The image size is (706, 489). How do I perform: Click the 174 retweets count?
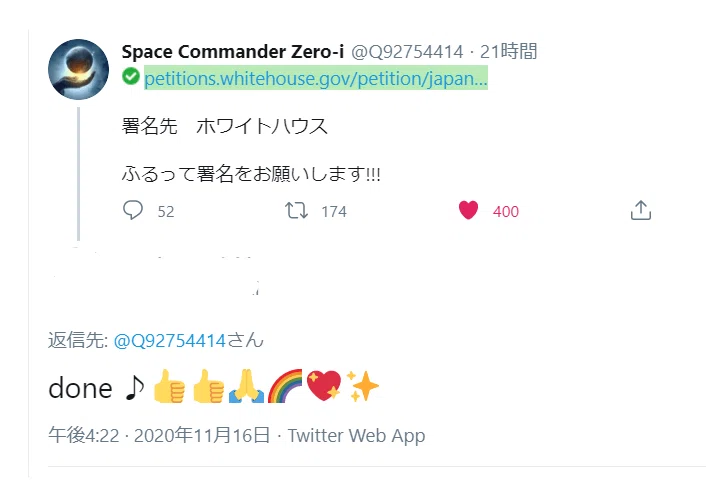point(334,212)
